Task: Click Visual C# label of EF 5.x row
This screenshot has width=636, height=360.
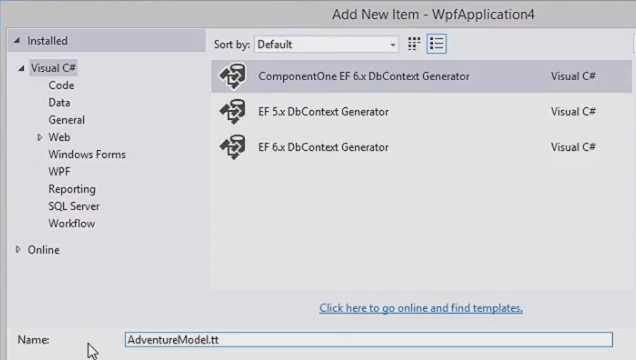Action: [573, 111]
